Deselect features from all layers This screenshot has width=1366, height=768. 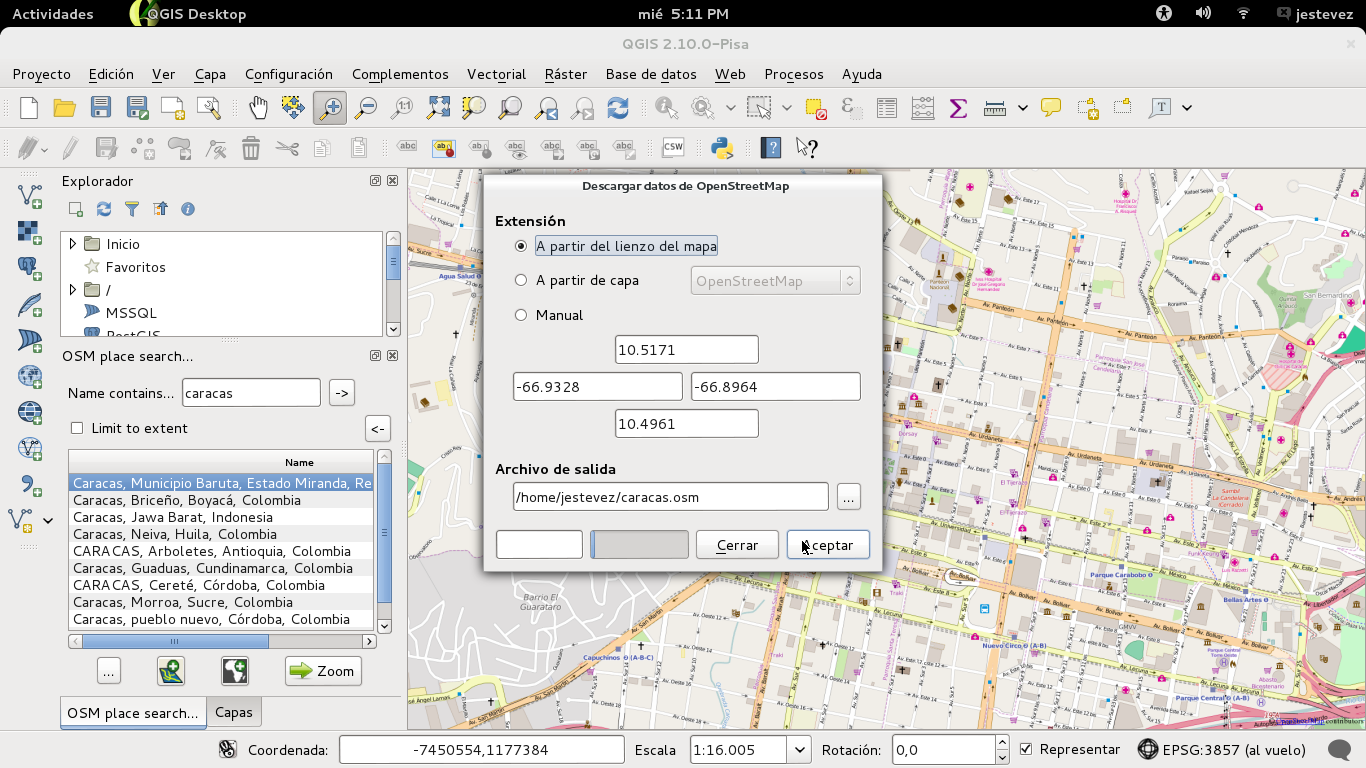coord(816,108)
